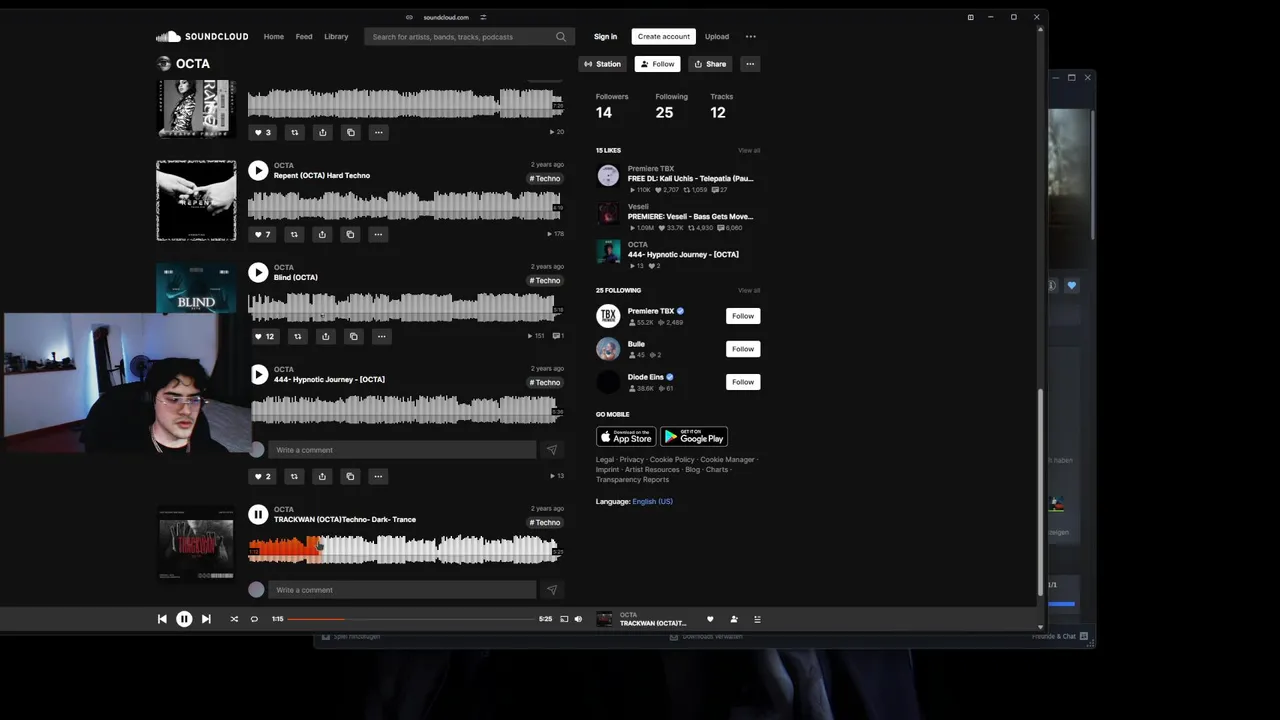1280x720 pixels.
Task: Share the Repent track
Action: click(322, 234)
